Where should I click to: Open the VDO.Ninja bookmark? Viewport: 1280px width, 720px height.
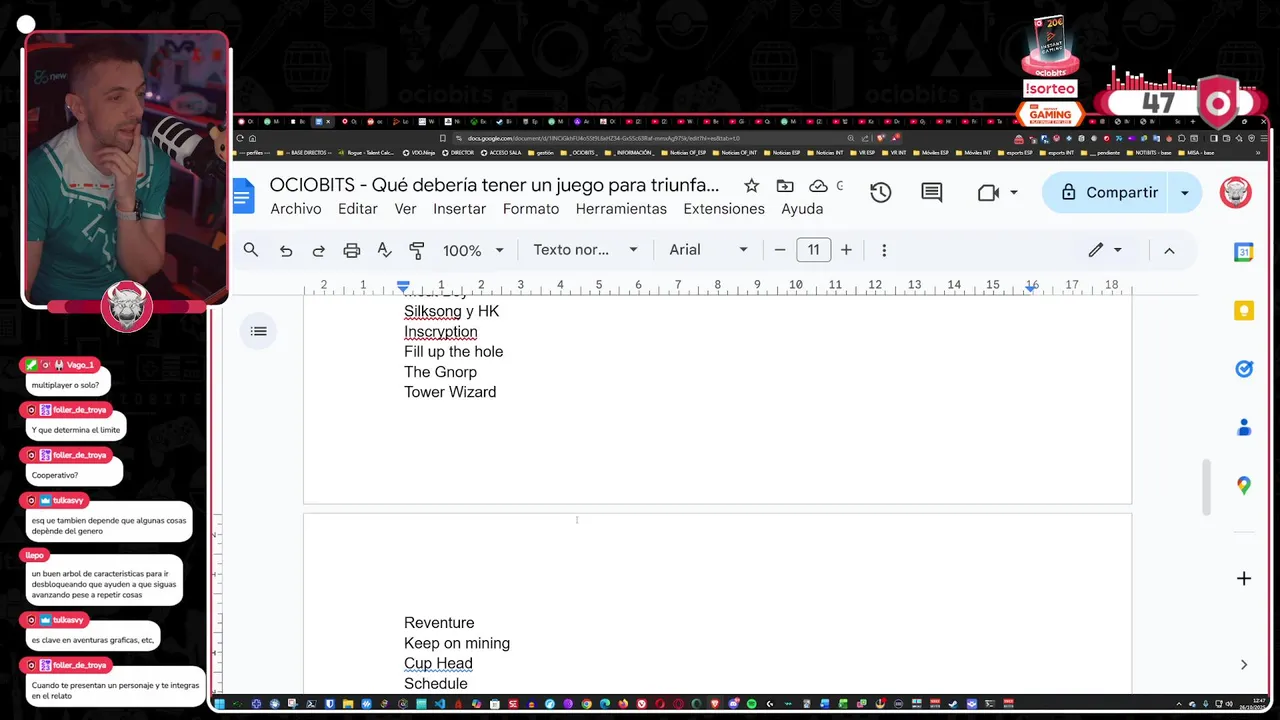[x=417, y=153]
